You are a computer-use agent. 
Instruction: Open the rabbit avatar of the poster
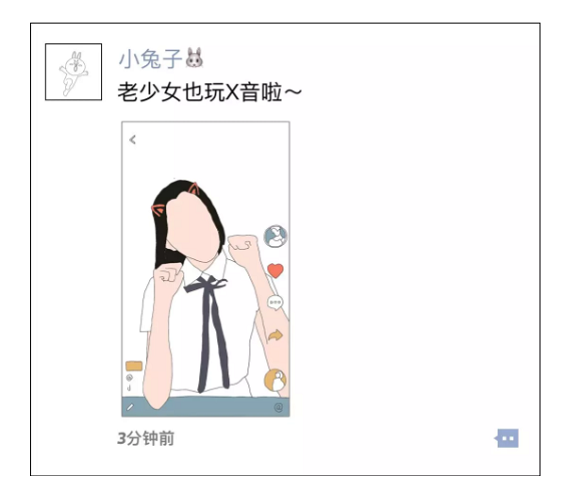pyautogui.click(x=74, y=72)
